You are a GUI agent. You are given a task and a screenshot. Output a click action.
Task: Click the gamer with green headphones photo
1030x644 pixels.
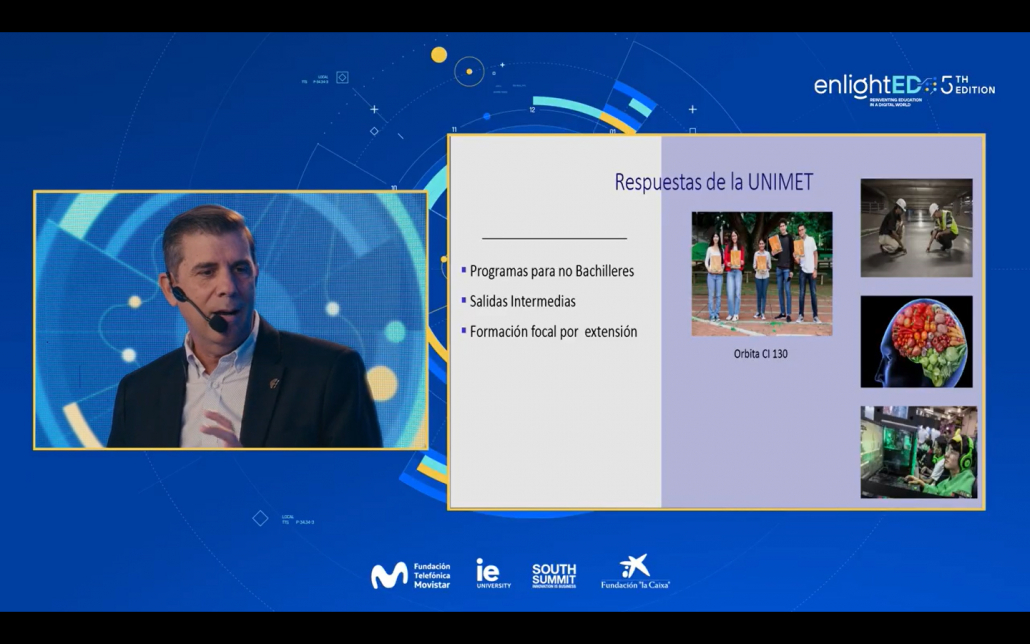(918, 451)
